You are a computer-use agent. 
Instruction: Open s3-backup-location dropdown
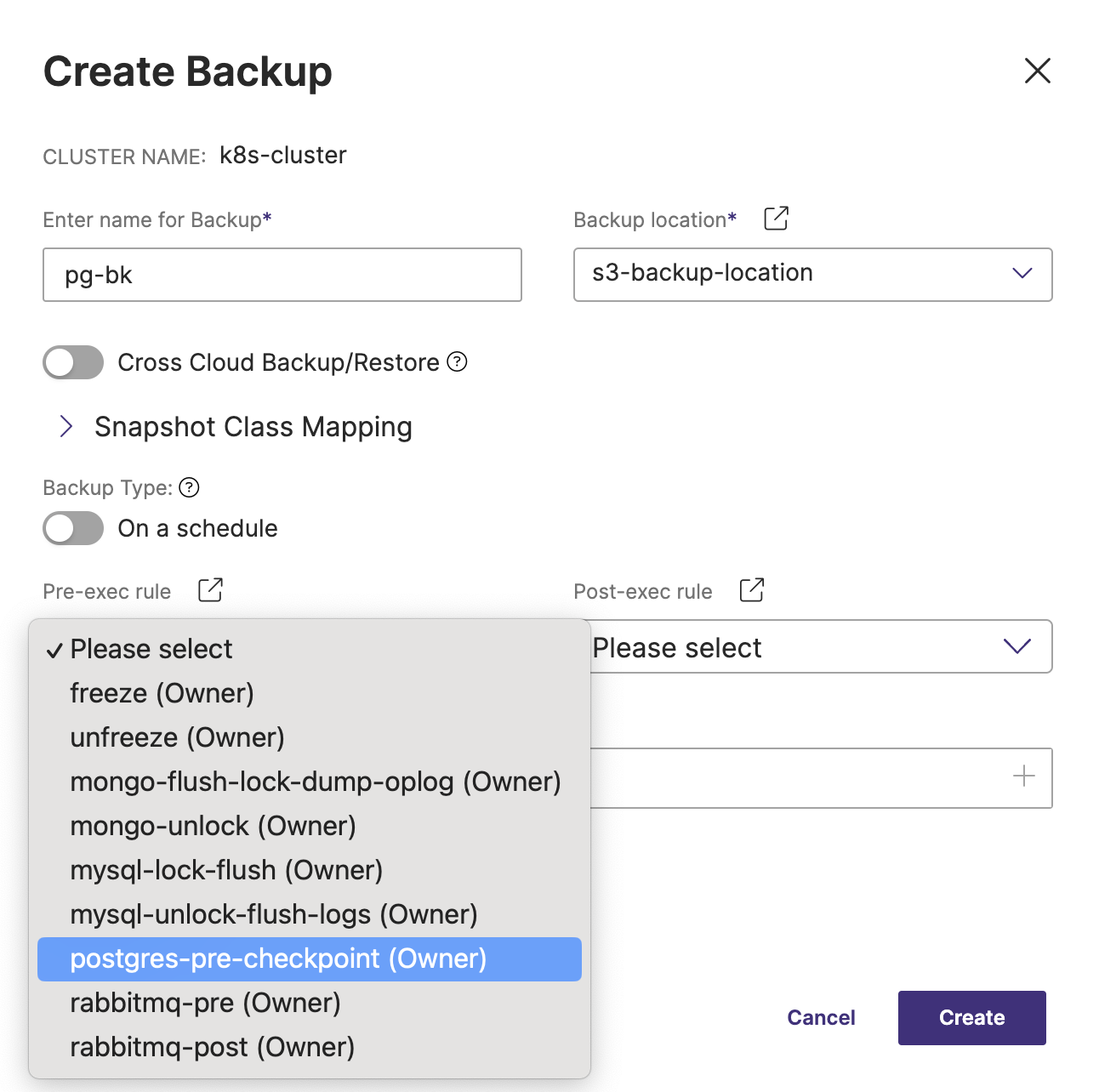812,274
